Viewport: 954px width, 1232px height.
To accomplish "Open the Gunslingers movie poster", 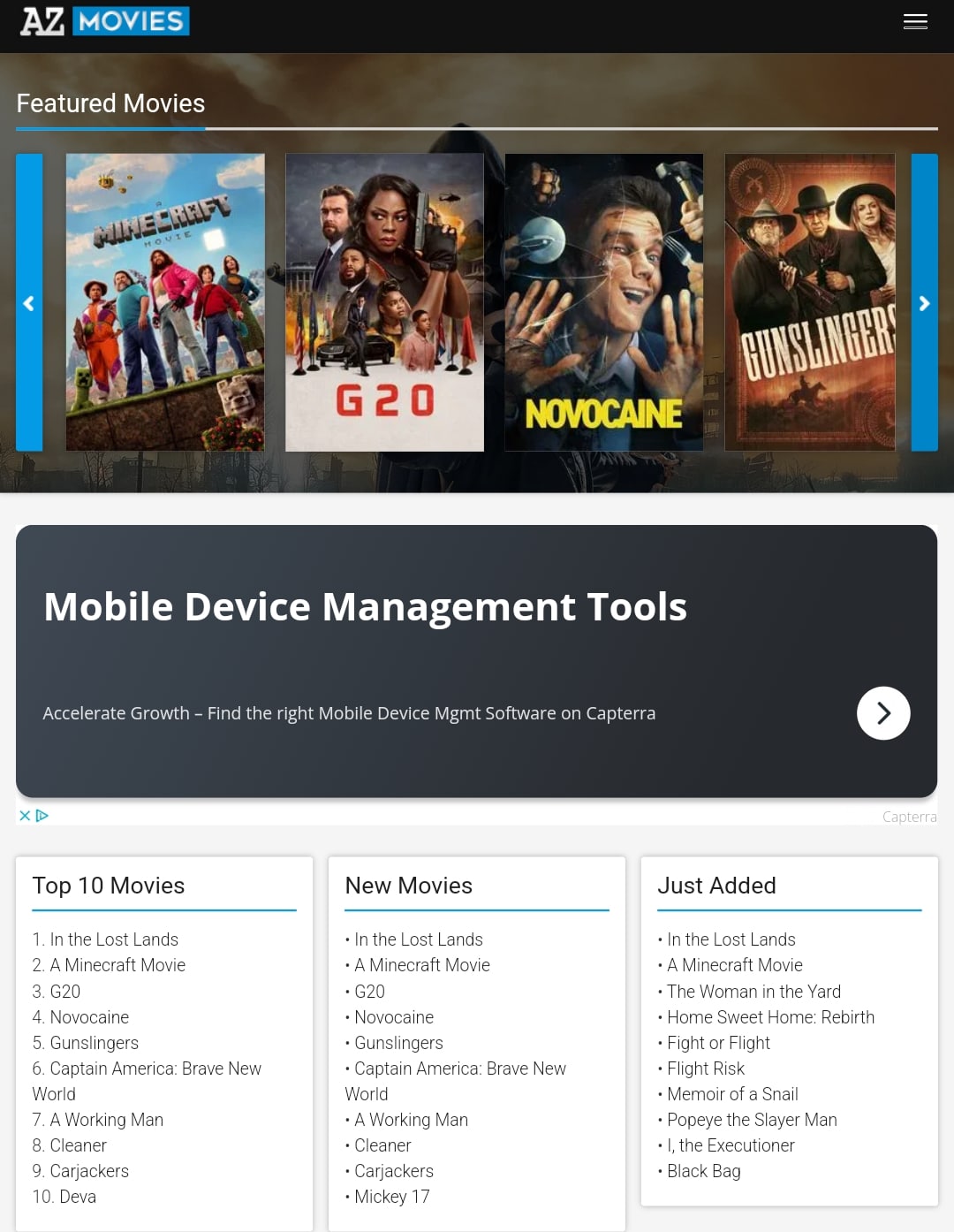I will pos(810,302).
